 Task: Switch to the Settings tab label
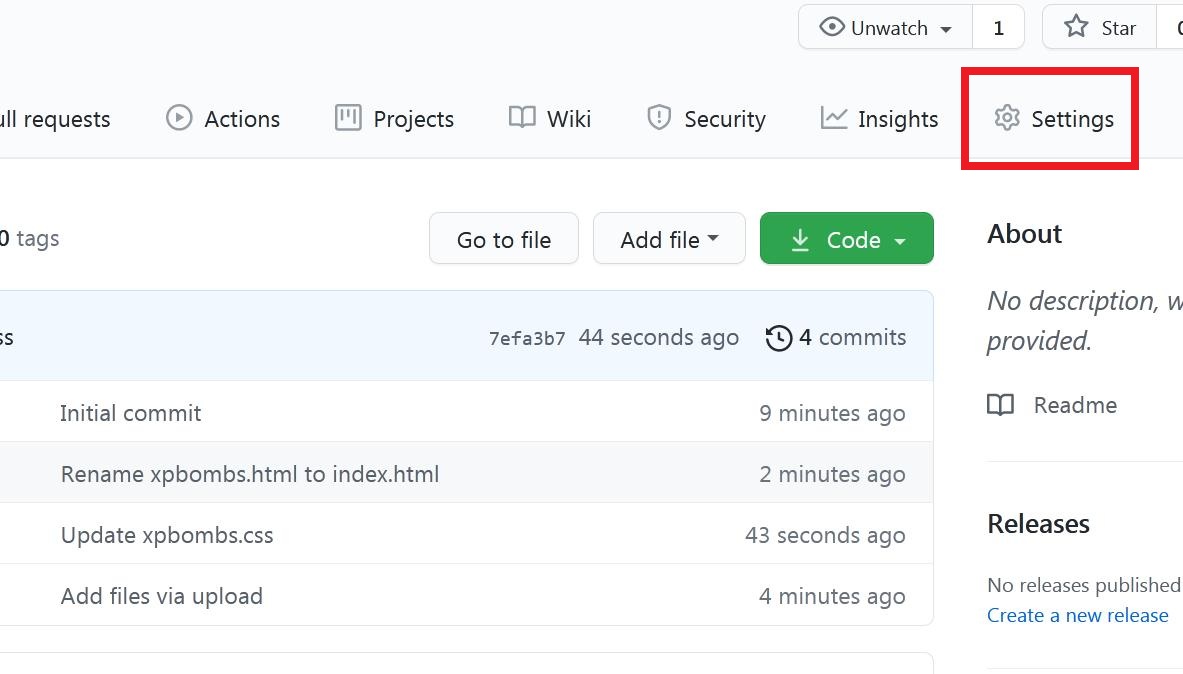click(1072, 119)
